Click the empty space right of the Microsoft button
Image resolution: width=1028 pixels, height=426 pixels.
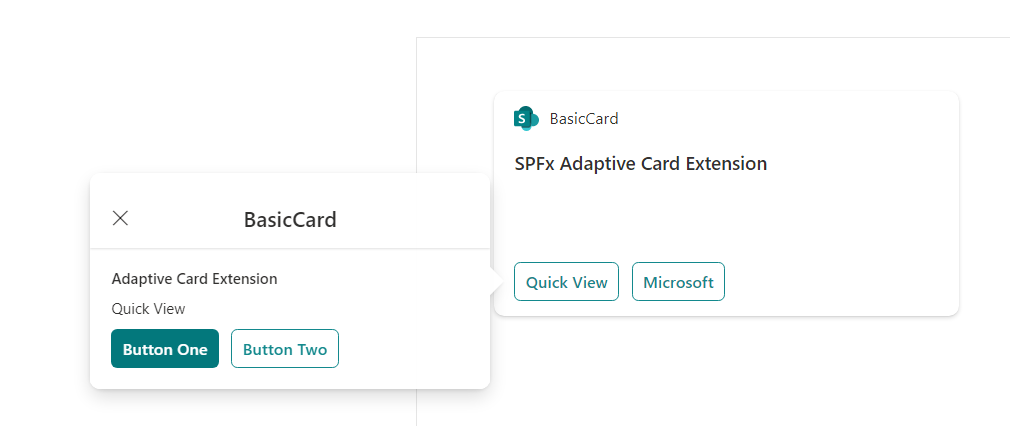(840, 282)
